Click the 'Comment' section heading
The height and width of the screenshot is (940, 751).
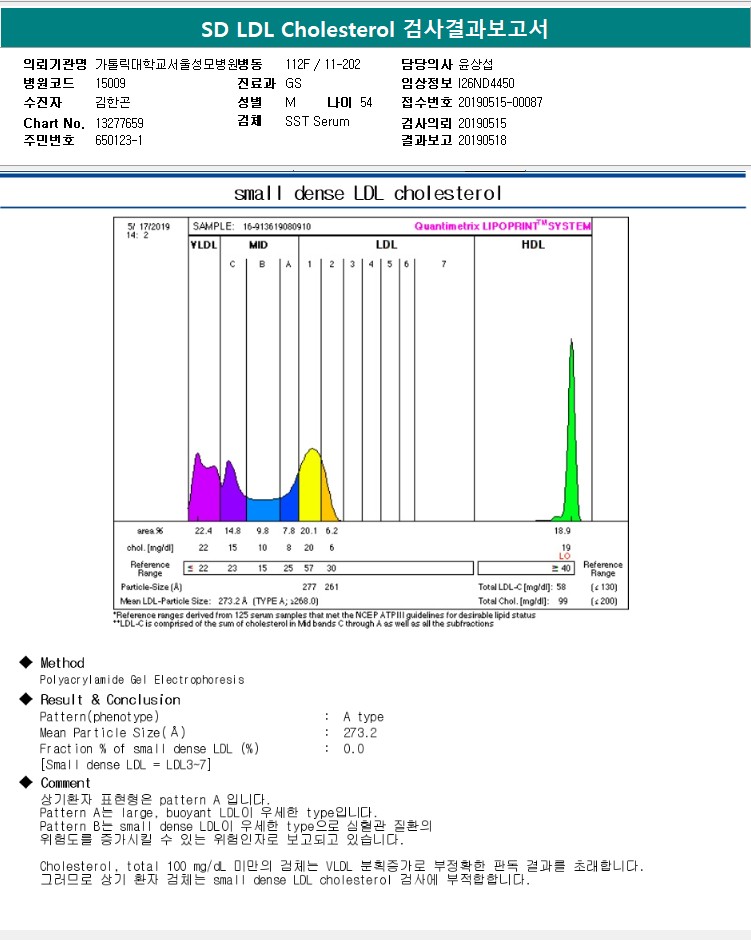tap(65, 783)
